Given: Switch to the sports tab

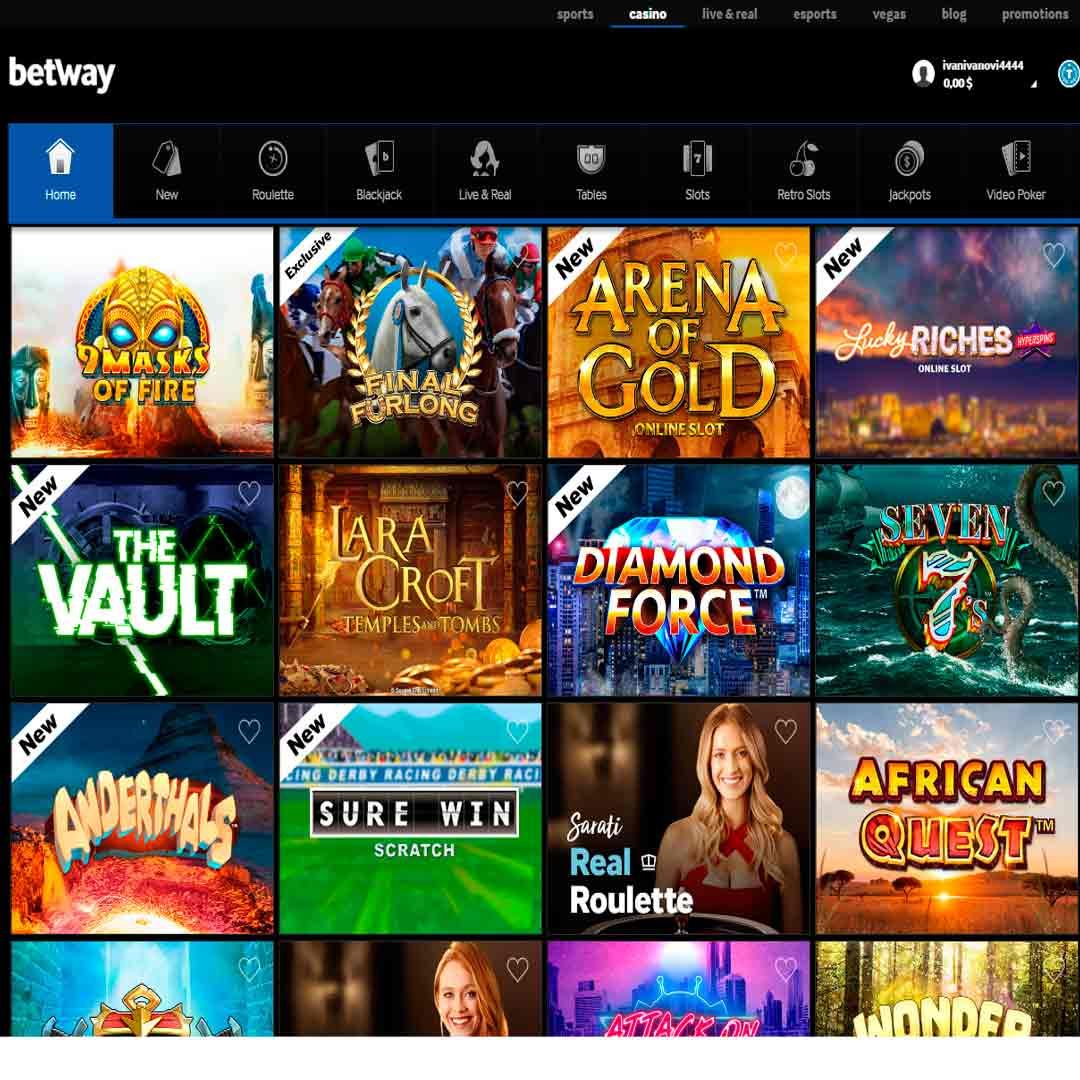Looking at the screenshot, I should [x=575, y=14].
